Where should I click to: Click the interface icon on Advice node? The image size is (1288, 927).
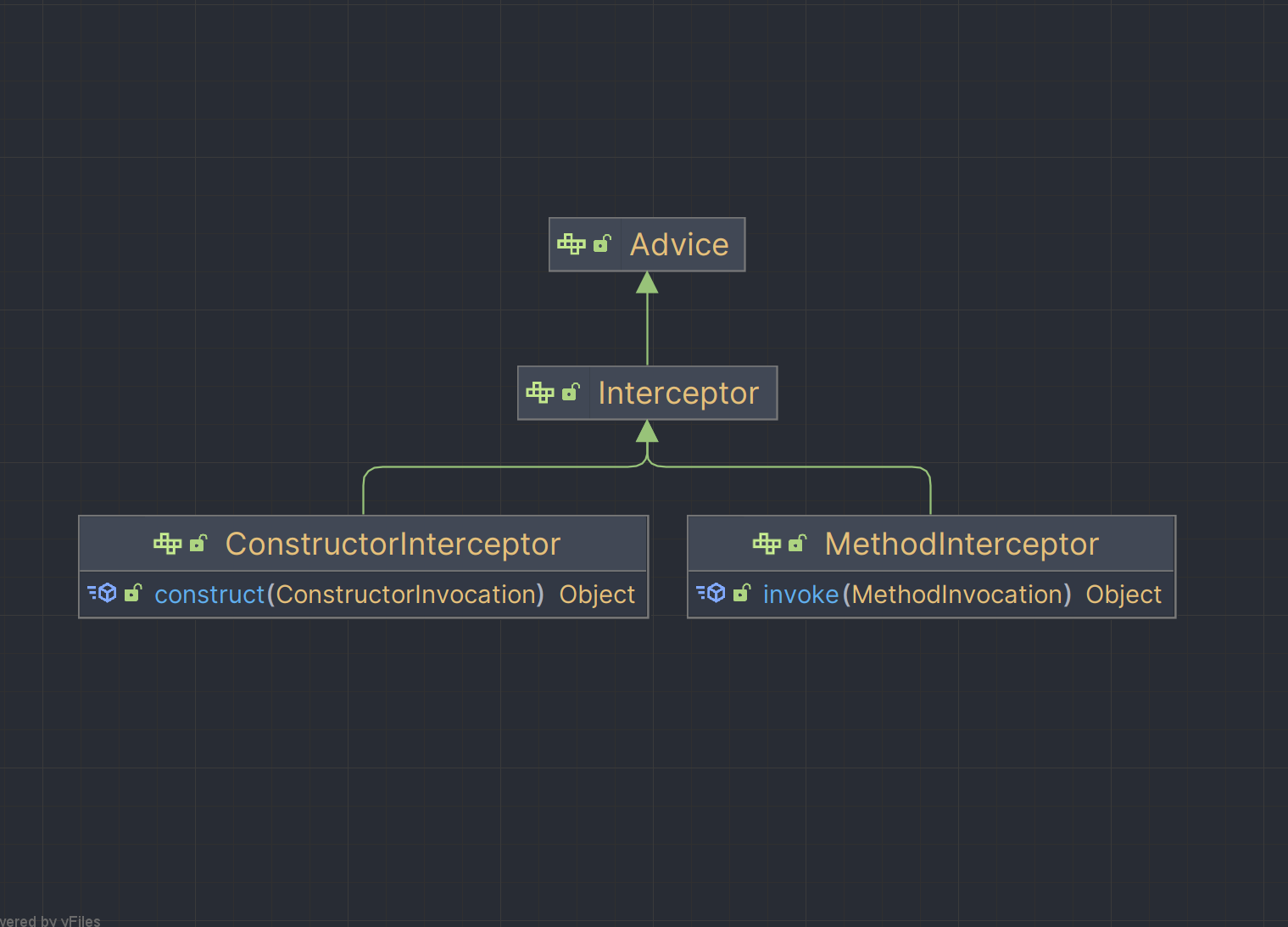point(571,245)
